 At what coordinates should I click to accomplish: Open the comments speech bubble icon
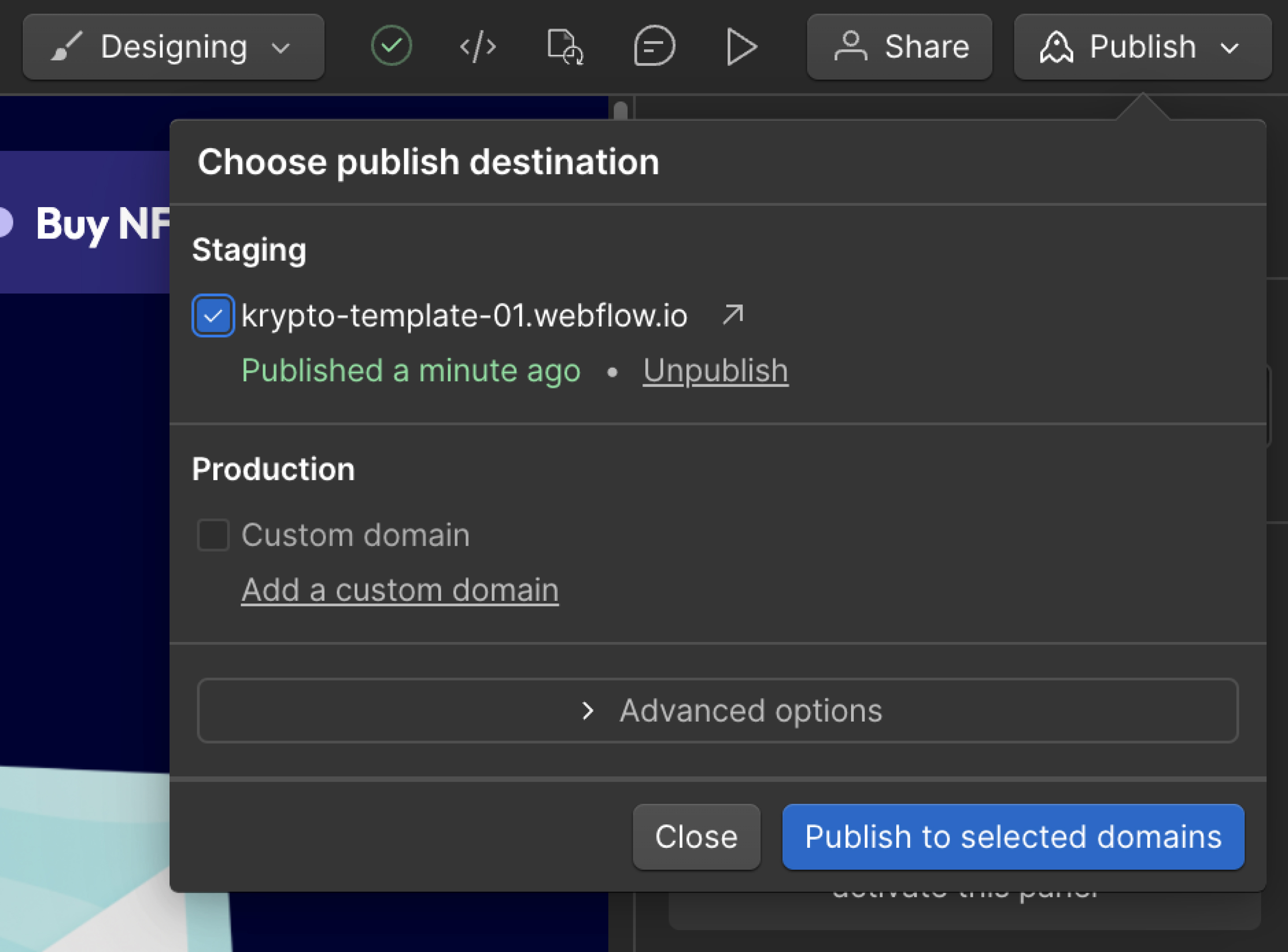coord(654,46)
